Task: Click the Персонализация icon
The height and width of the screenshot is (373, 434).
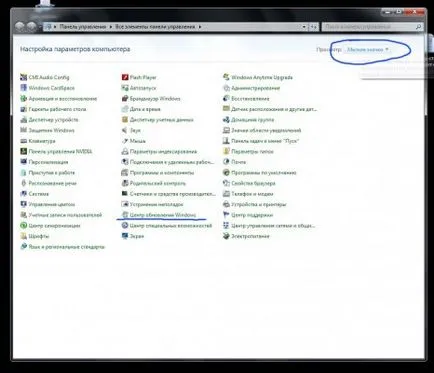Action: point(23,162)
